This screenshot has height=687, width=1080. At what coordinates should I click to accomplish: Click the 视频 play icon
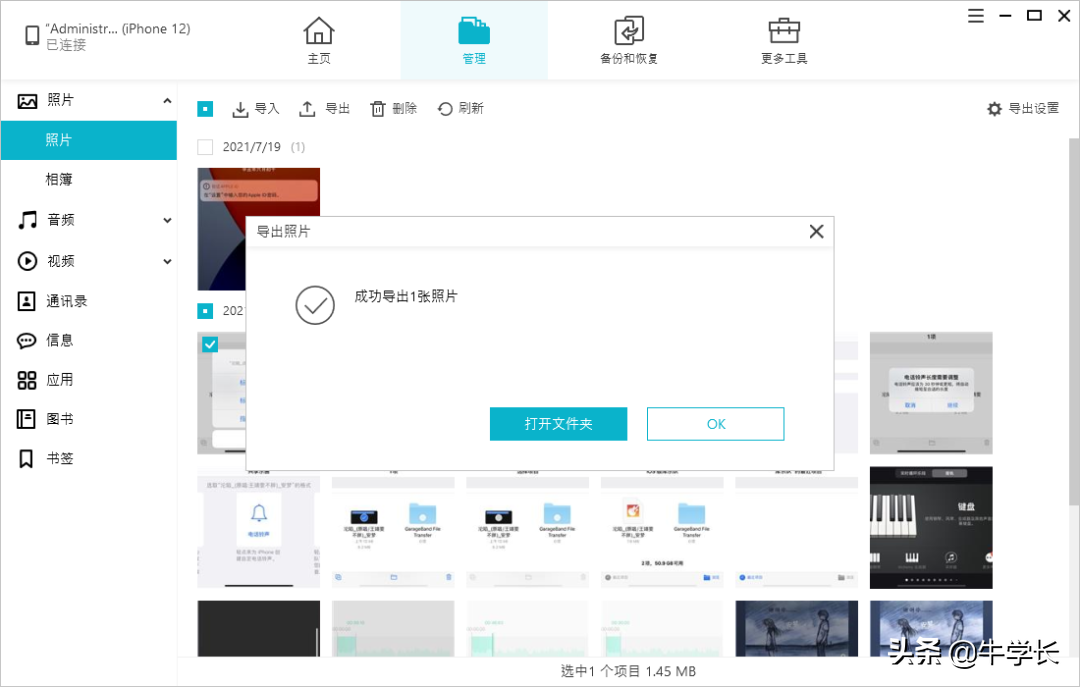27,261
